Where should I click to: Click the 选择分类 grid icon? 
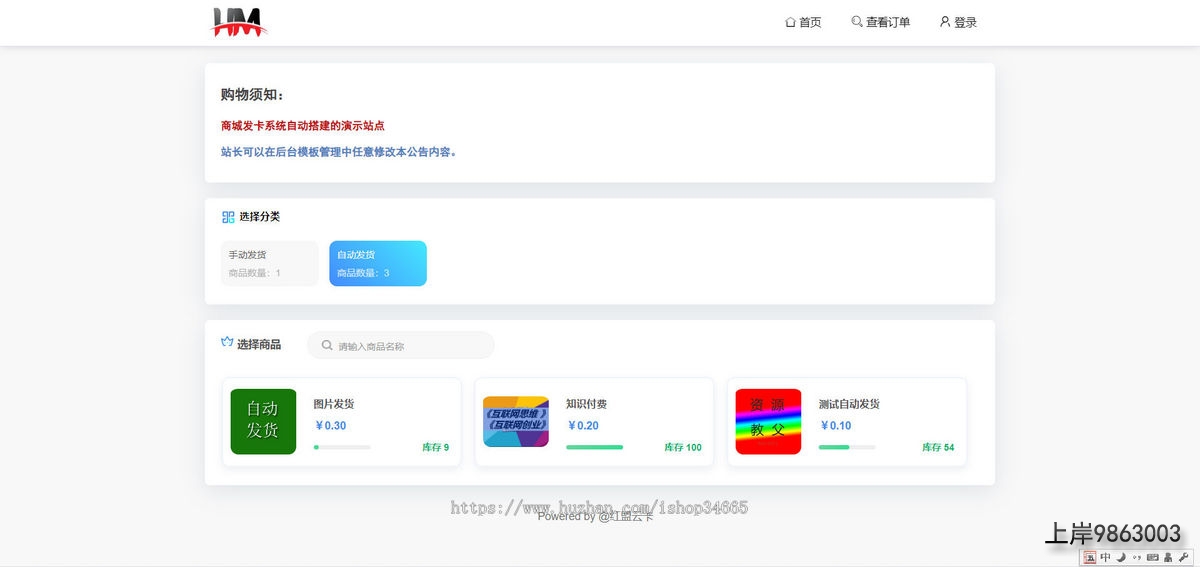point(228,217)
